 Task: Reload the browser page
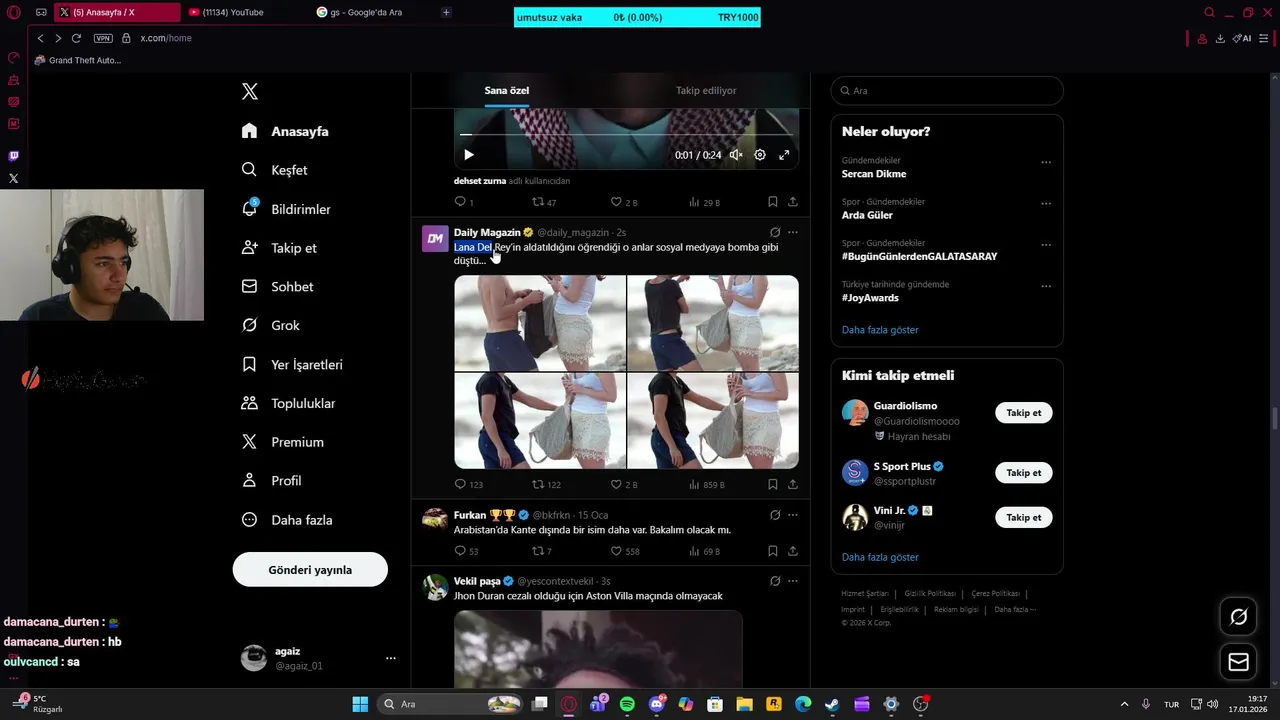tap(76, 38)
